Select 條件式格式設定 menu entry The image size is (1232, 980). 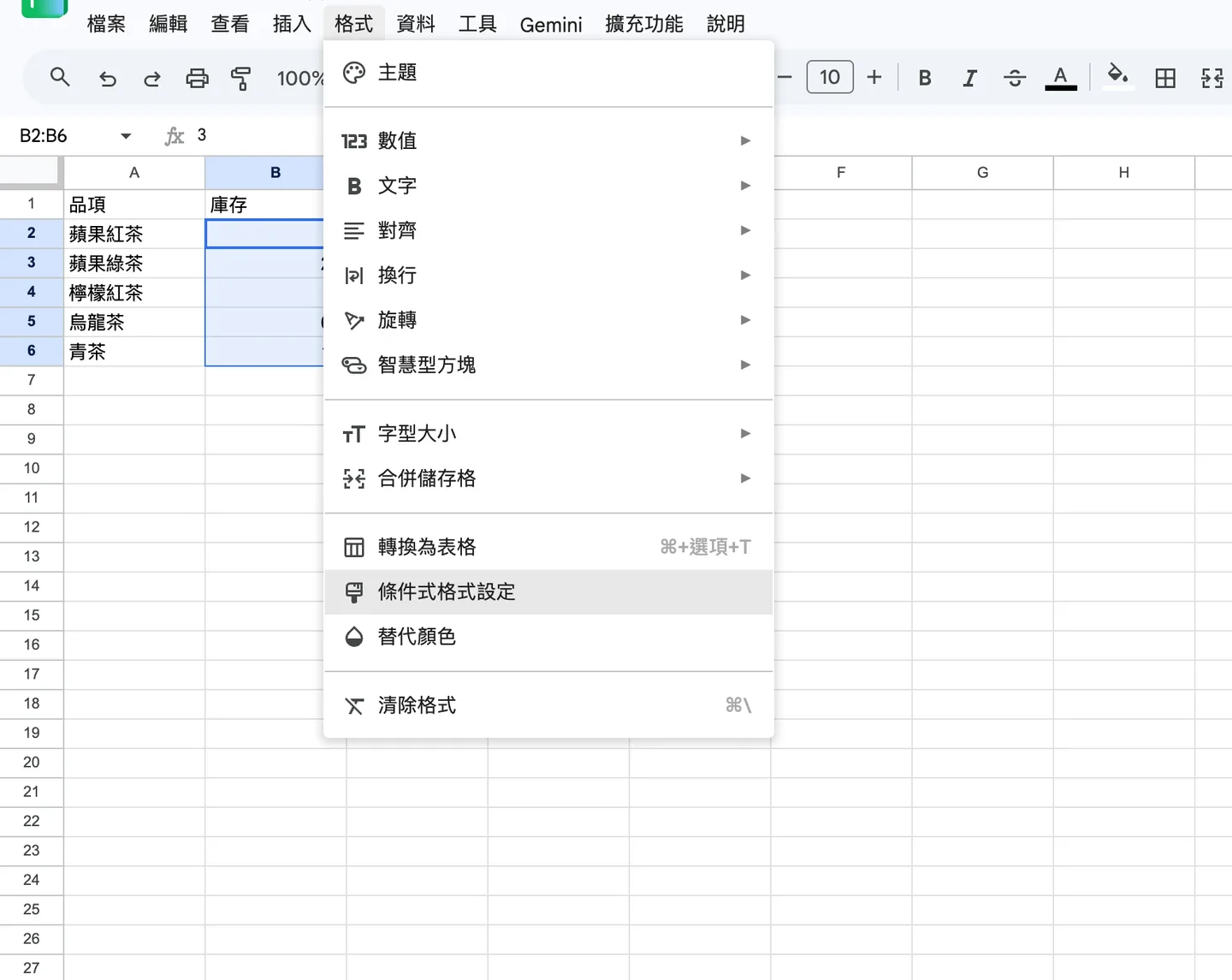(548, 592)
